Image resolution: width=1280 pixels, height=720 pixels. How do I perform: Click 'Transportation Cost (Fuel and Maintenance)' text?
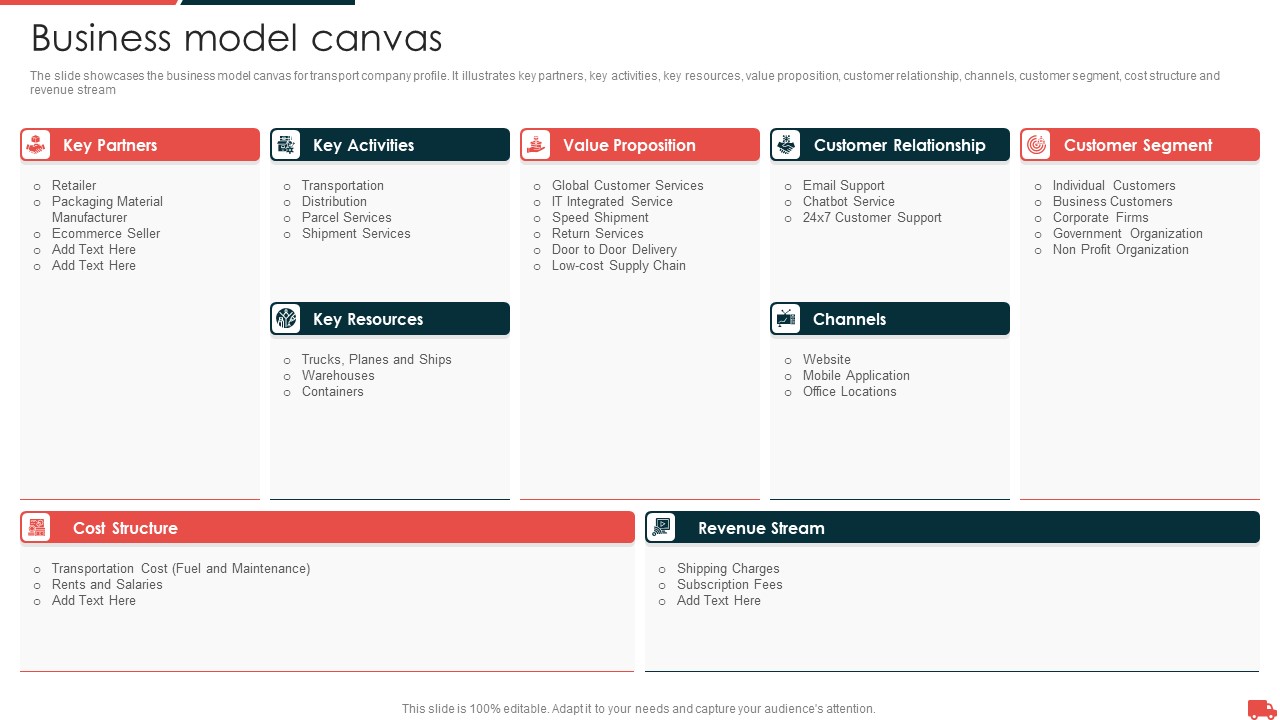(x=181, y=569)
